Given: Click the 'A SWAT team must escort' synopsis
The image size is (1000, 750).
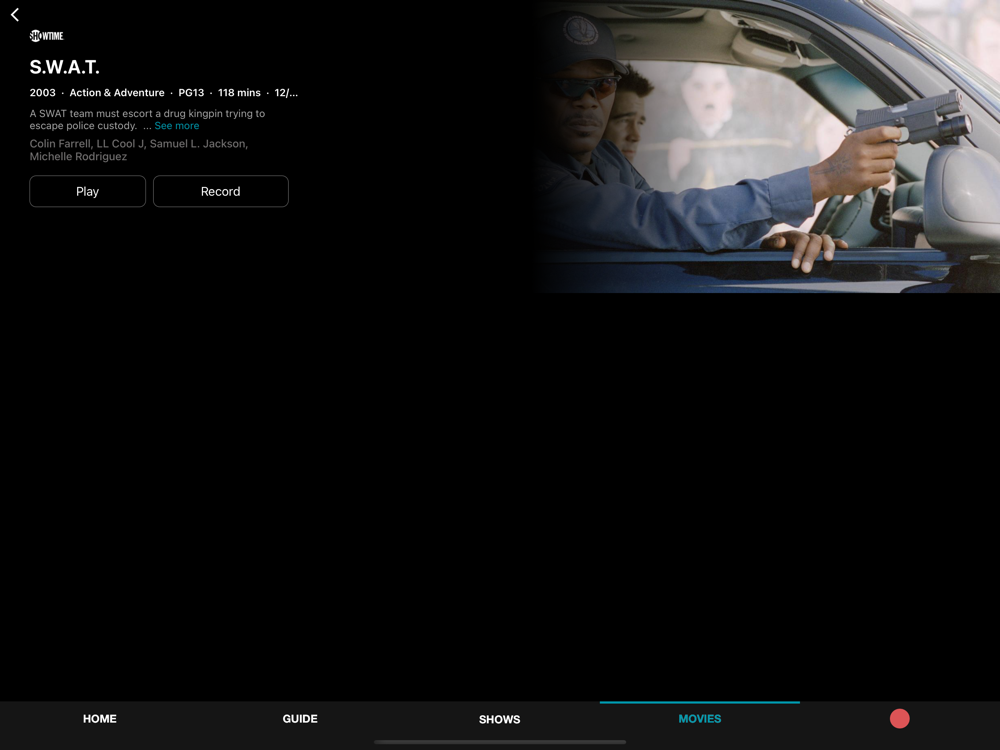Looking at the screenshot, I should click(147, 119).
